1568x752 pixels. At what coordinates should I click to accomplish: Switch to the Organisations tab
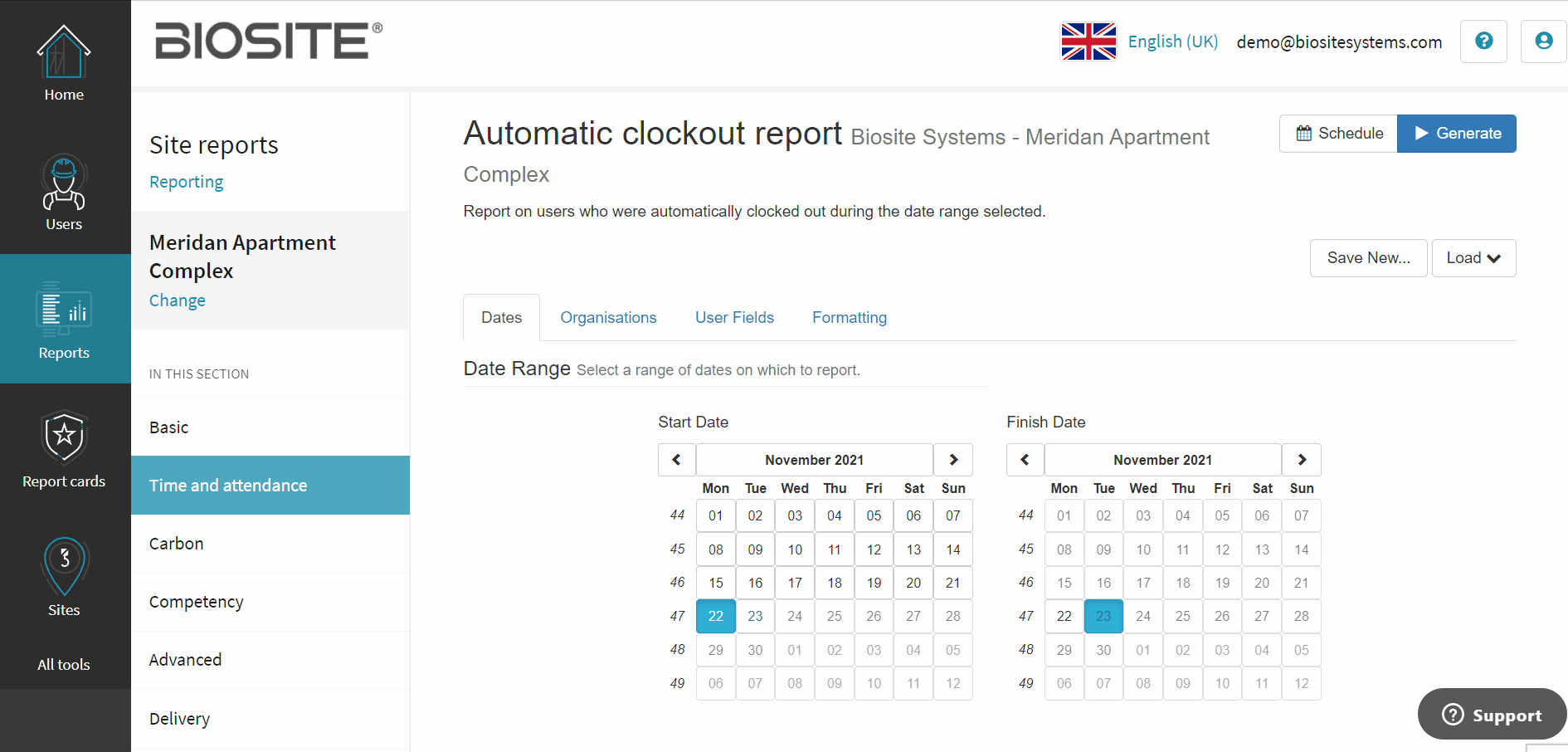[608, 318]
